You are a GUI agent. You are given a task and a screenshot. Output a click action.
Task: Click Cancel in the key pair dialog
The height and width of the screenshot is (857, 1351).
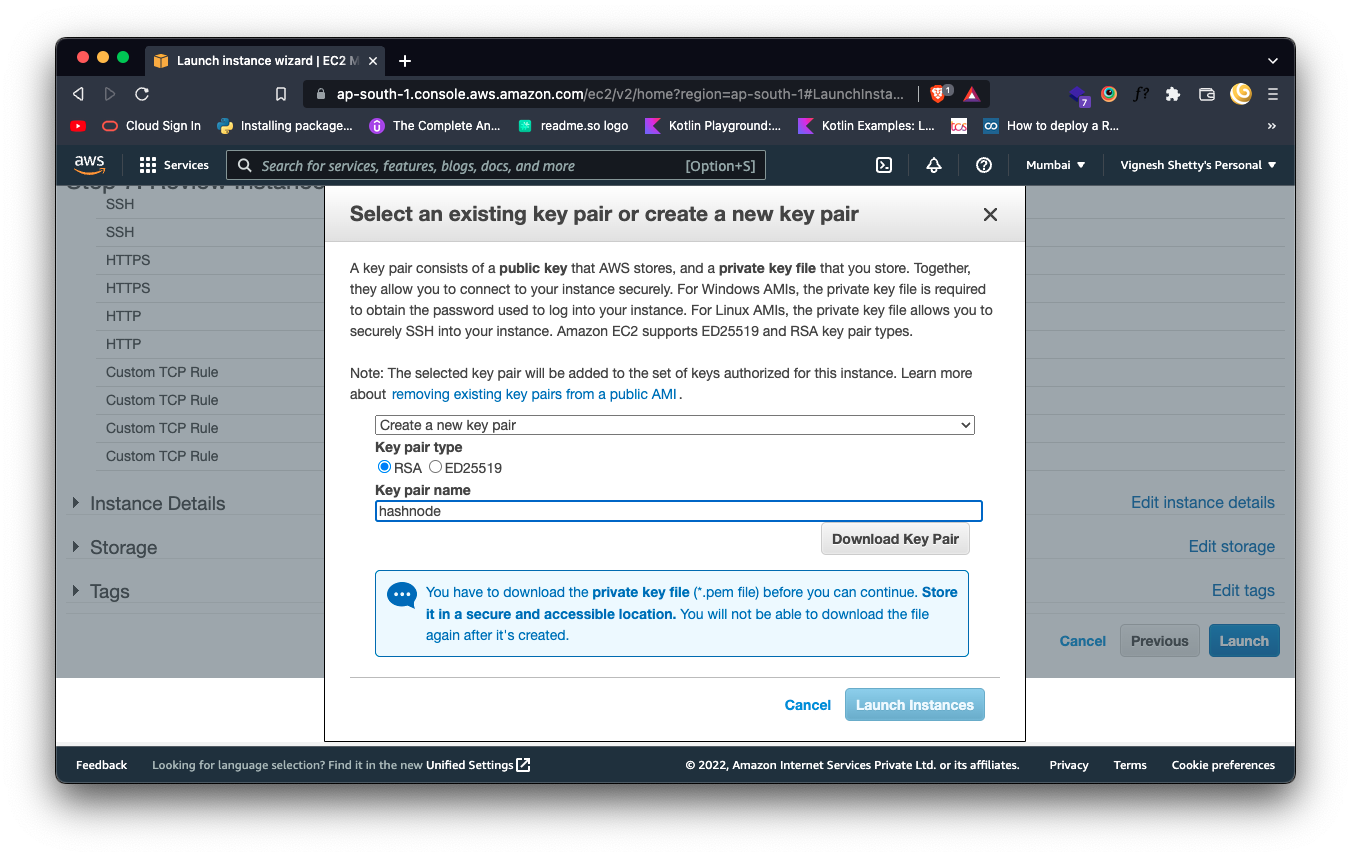pyautogui.click(x=808, y=705)
